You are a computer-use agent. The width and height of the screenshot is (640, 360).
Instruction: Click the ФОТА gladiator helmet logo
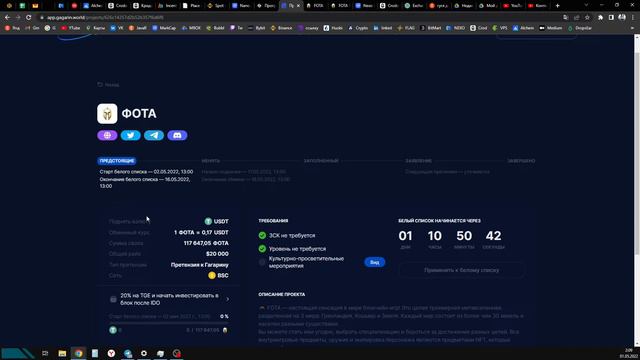(x=107, y=113)
